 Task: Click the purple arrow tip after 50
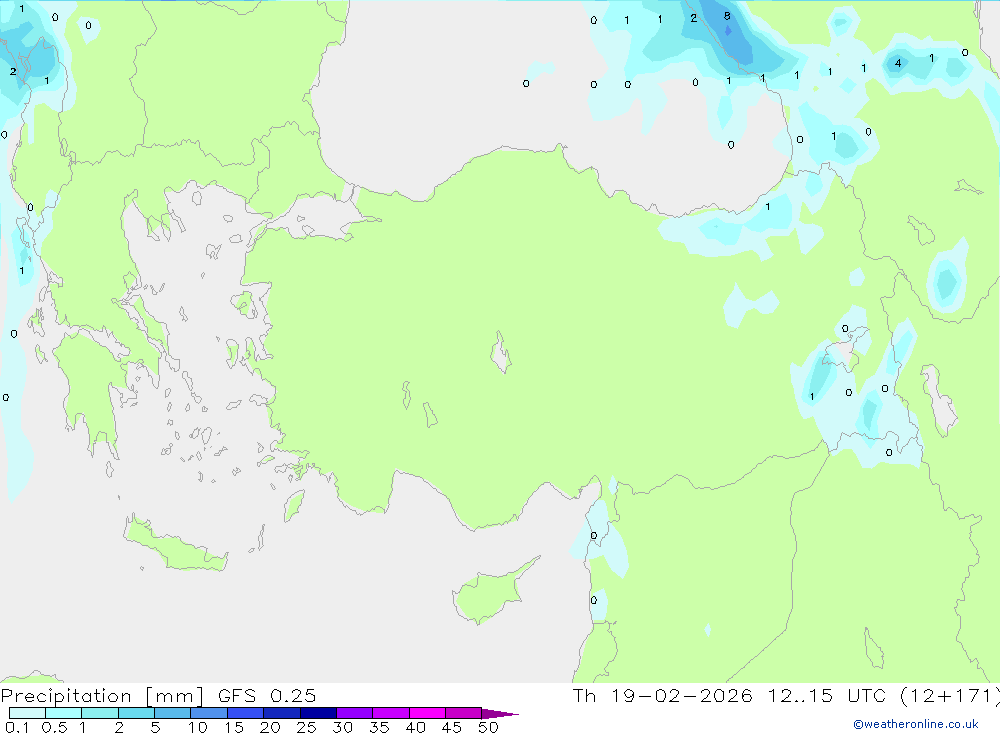point(500,713)
